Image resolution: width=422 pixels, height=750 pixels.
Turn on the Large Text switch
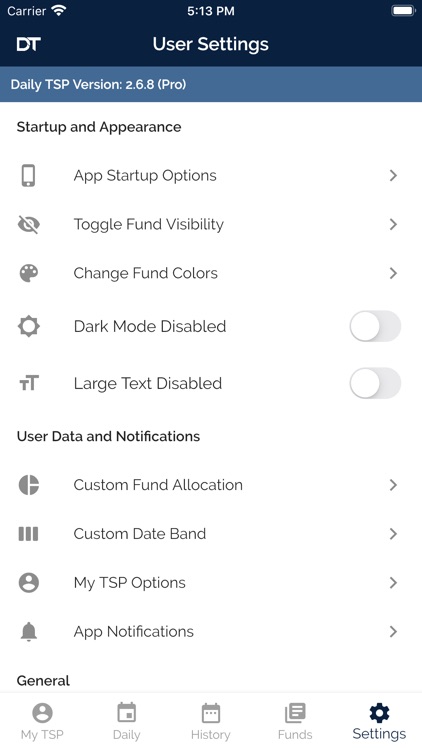[375, 383]
